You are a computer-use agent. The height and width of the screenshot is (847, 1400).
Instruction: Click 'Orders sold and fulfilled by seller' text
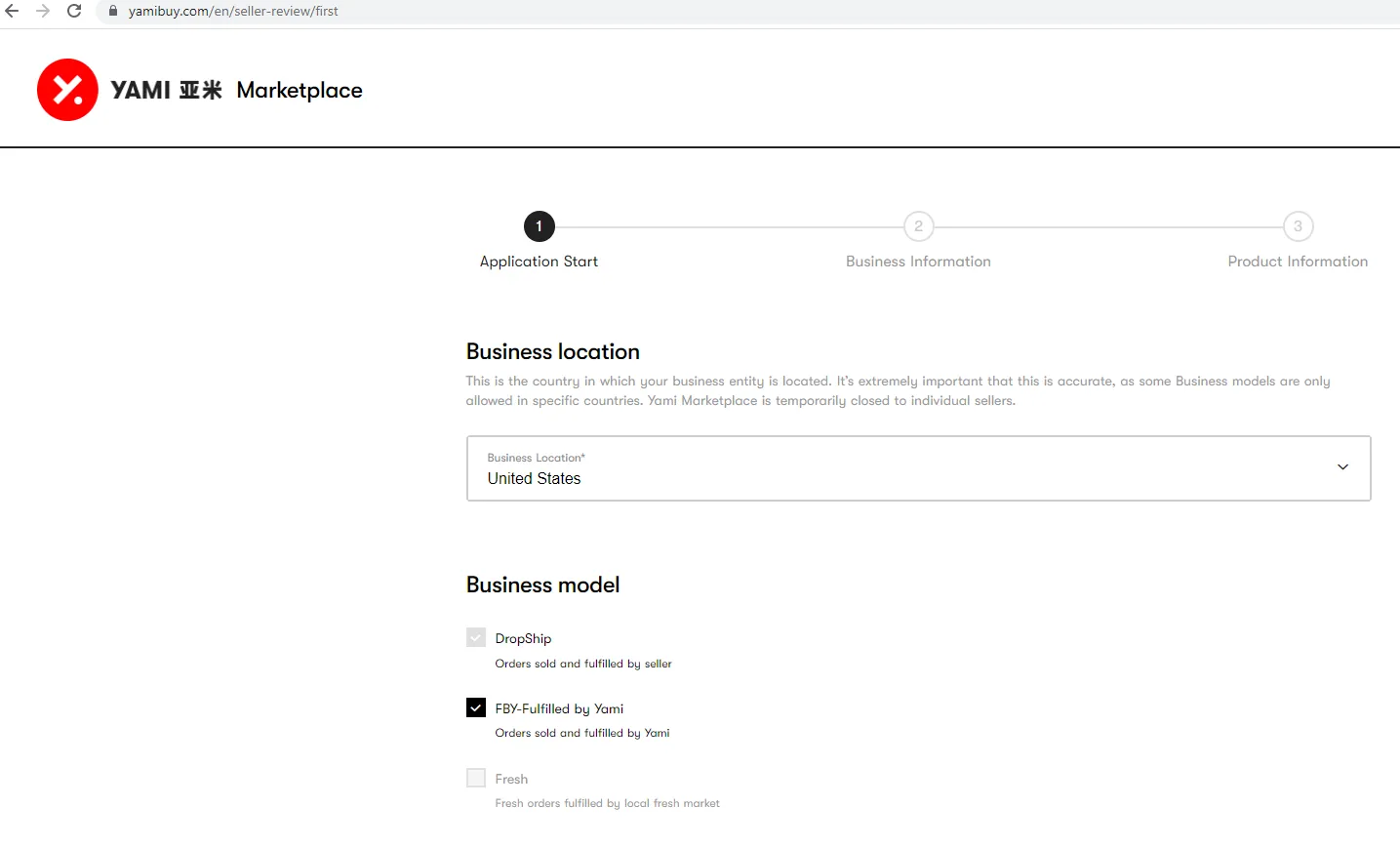click(583, 664)
